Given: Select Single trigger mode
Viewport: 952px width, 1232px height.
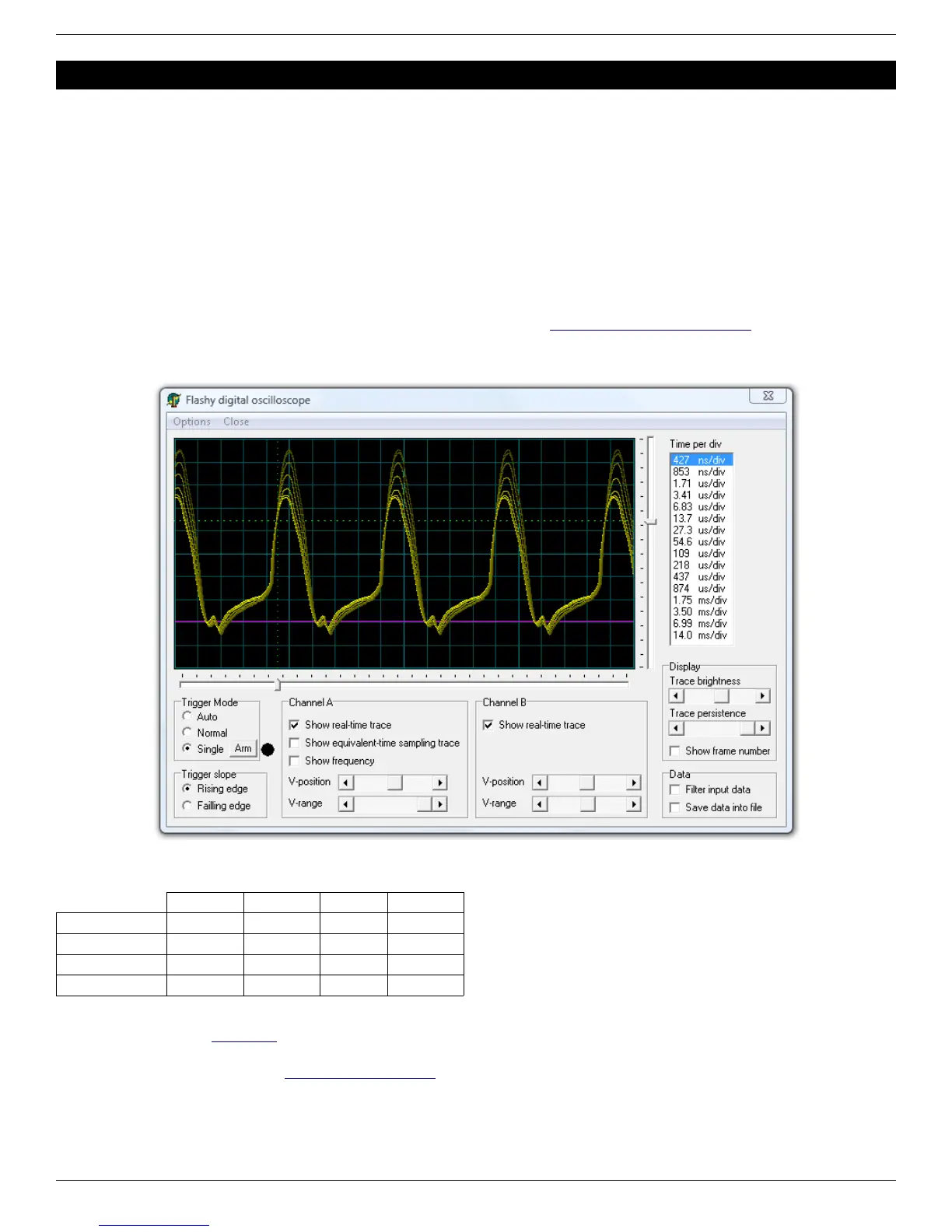Looking at the screenshot, I should (203, 749).
